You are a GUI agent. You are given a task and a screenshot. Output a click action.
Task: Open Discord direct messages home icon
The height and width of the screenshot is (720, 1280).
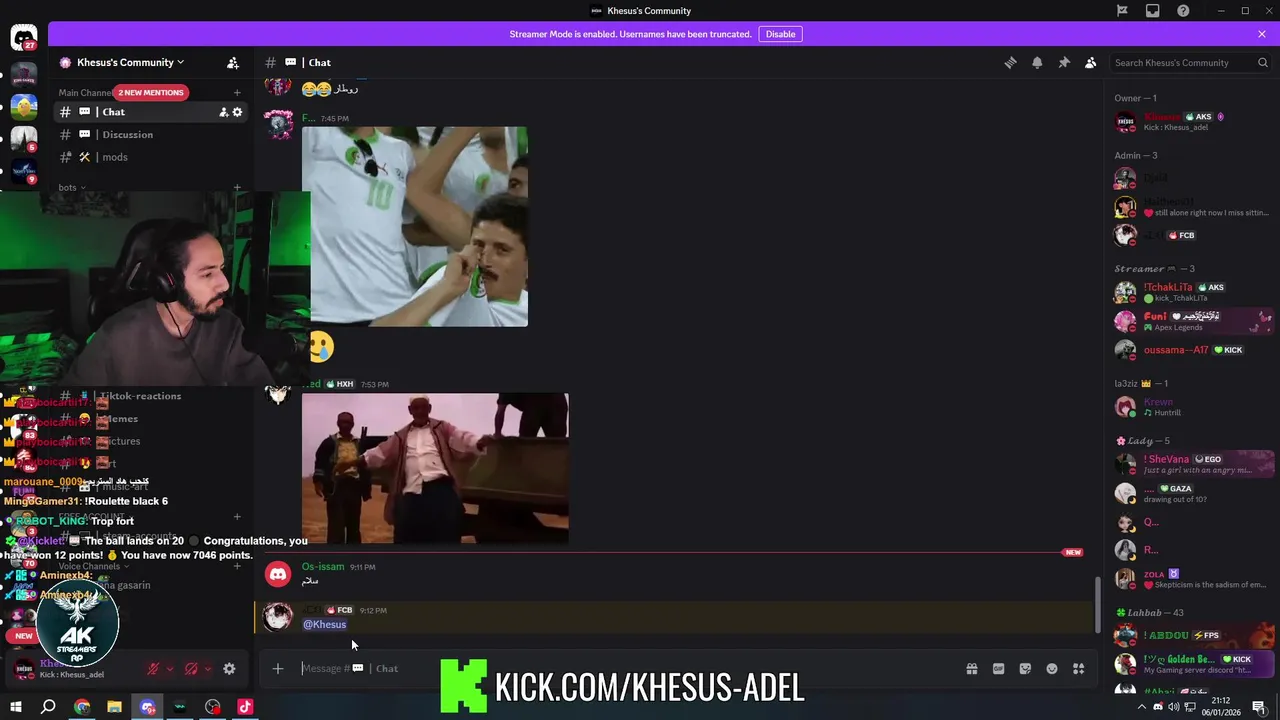click(x=23, y=38)
